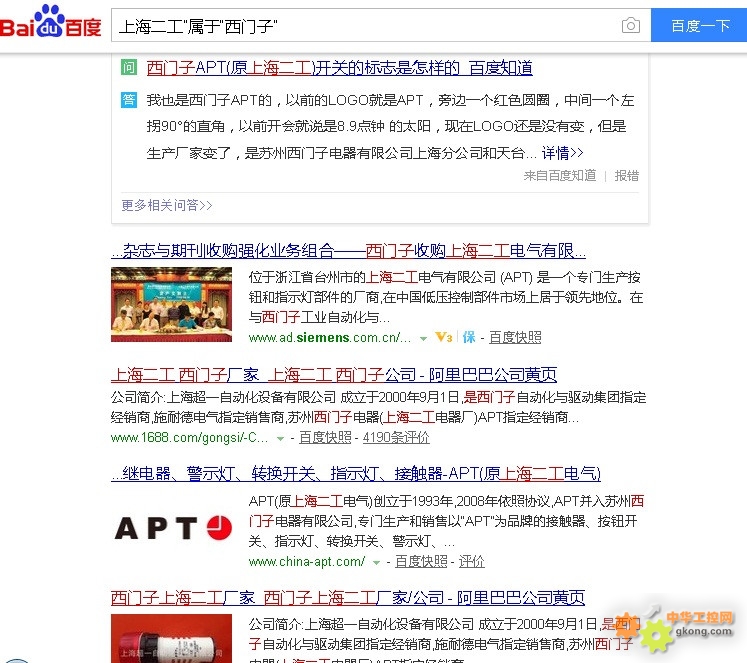Screen dimensions: 747x663
Task: Click the www.china-apt.com/ URL
Action: pyautogui.click(x=307, y=562)
